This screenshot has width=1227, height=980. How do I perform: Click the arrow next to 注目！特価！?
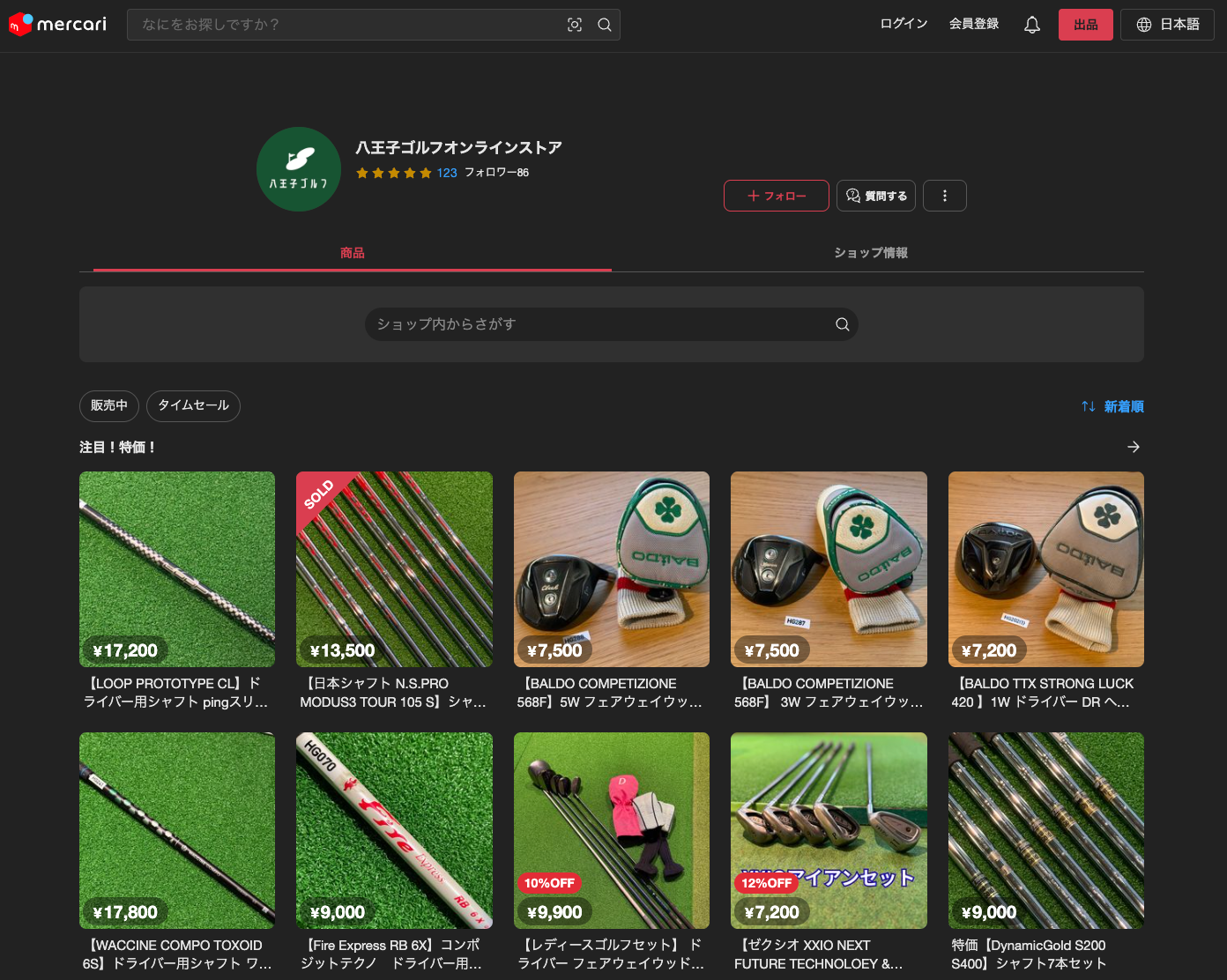(x=1133, y=448)
